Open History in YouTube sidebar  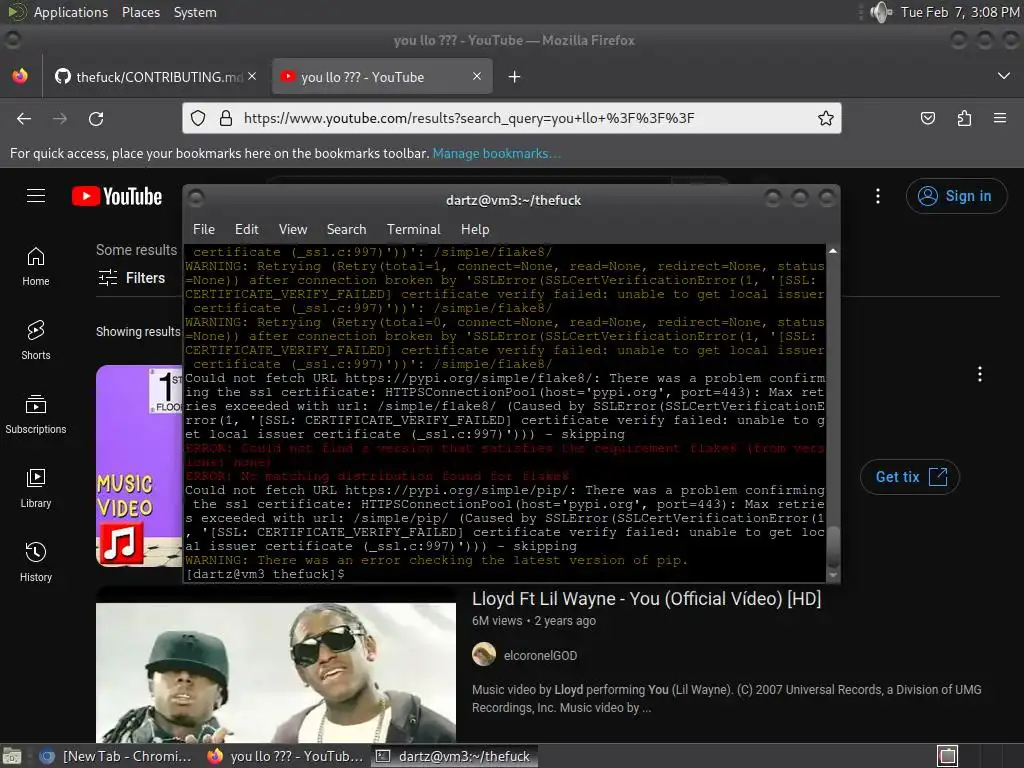pos(36,562)
